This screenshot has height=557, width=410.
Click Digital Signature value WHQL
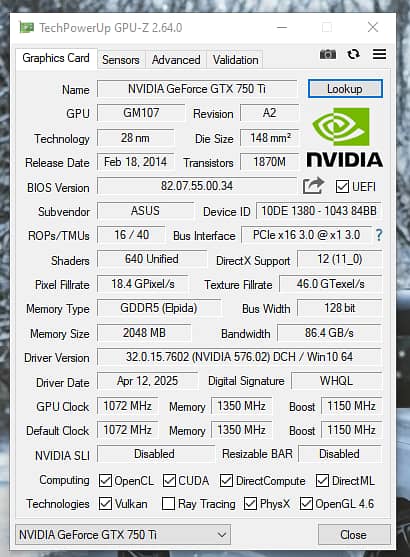click(336, 381)
